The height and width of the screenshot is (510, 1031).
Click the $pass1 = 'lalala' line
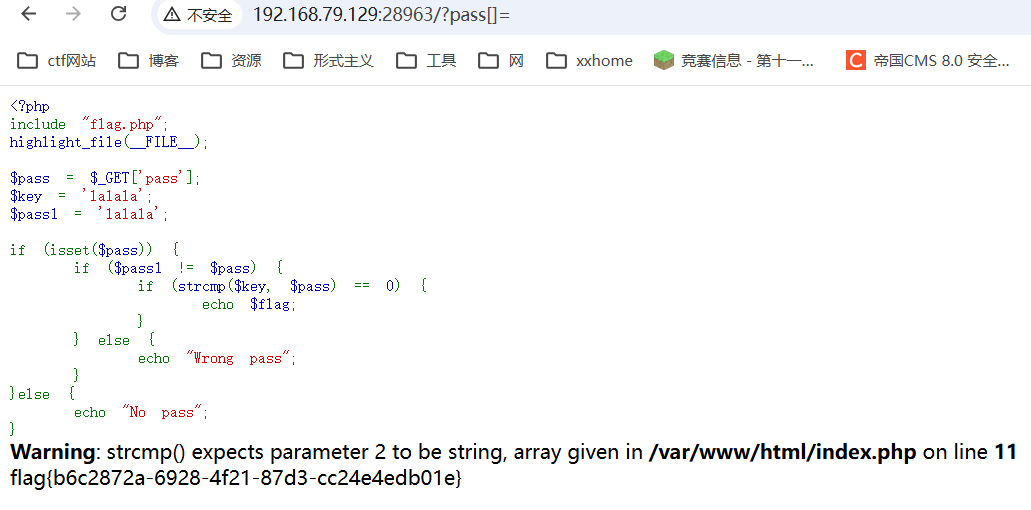pyautogui.click(x=89, y=214)
